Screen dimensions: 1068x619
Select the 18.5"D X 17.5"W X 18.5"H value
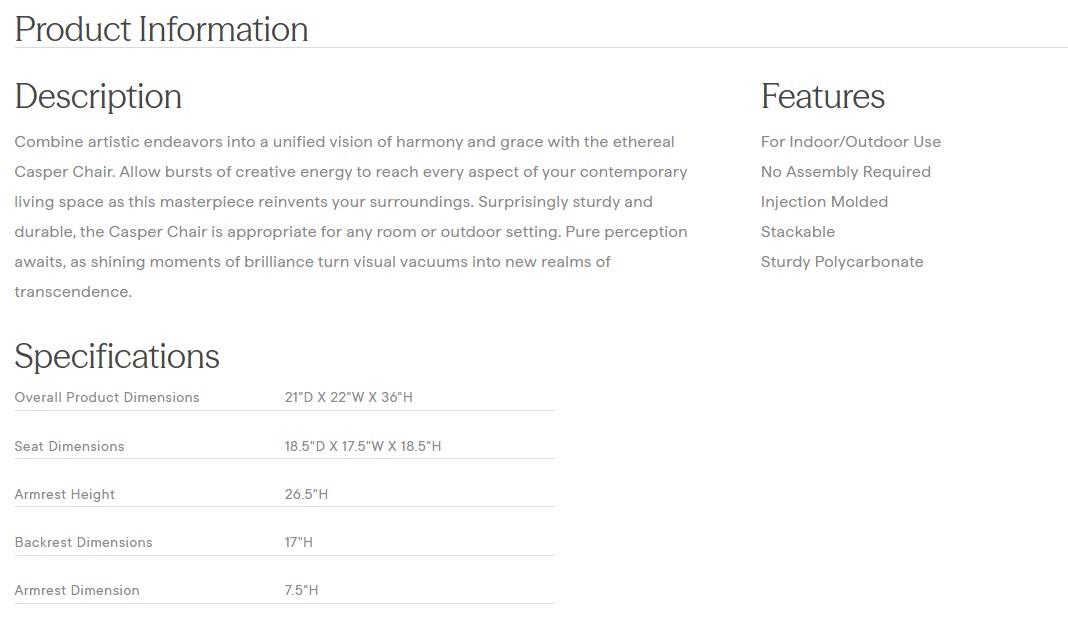(x=362, y=446)
